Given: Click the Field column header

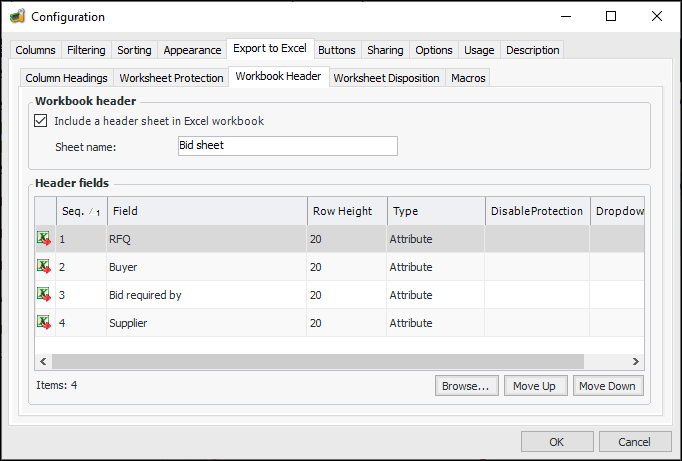Looking at the screenshot, I should pos(206,211).
